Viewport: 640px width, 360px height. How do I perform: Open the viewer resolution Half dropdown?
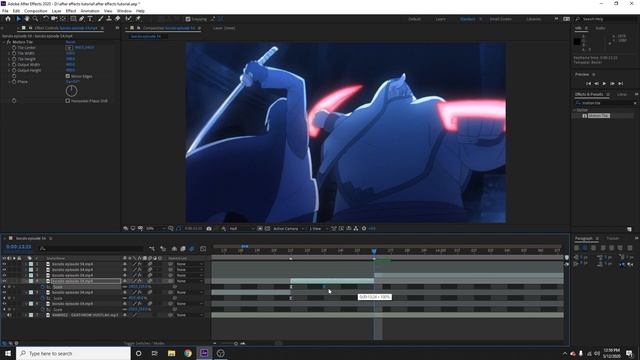point(242,229)
